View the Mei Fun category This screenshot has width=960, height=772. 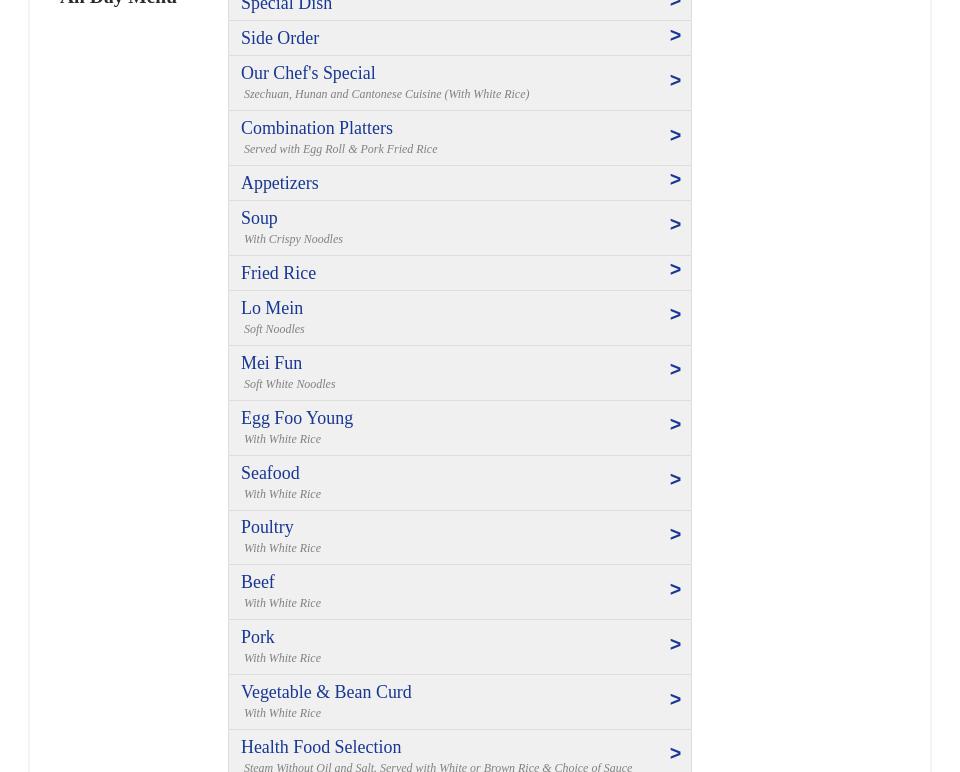pos(272,364)
